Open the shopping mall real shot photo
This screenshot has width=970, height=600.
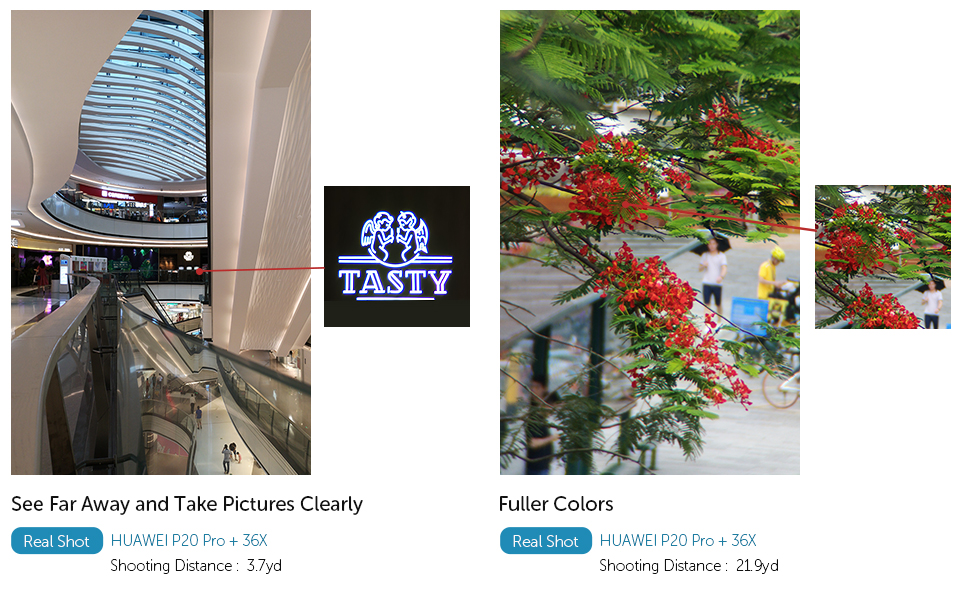click(x=161, y=242)
